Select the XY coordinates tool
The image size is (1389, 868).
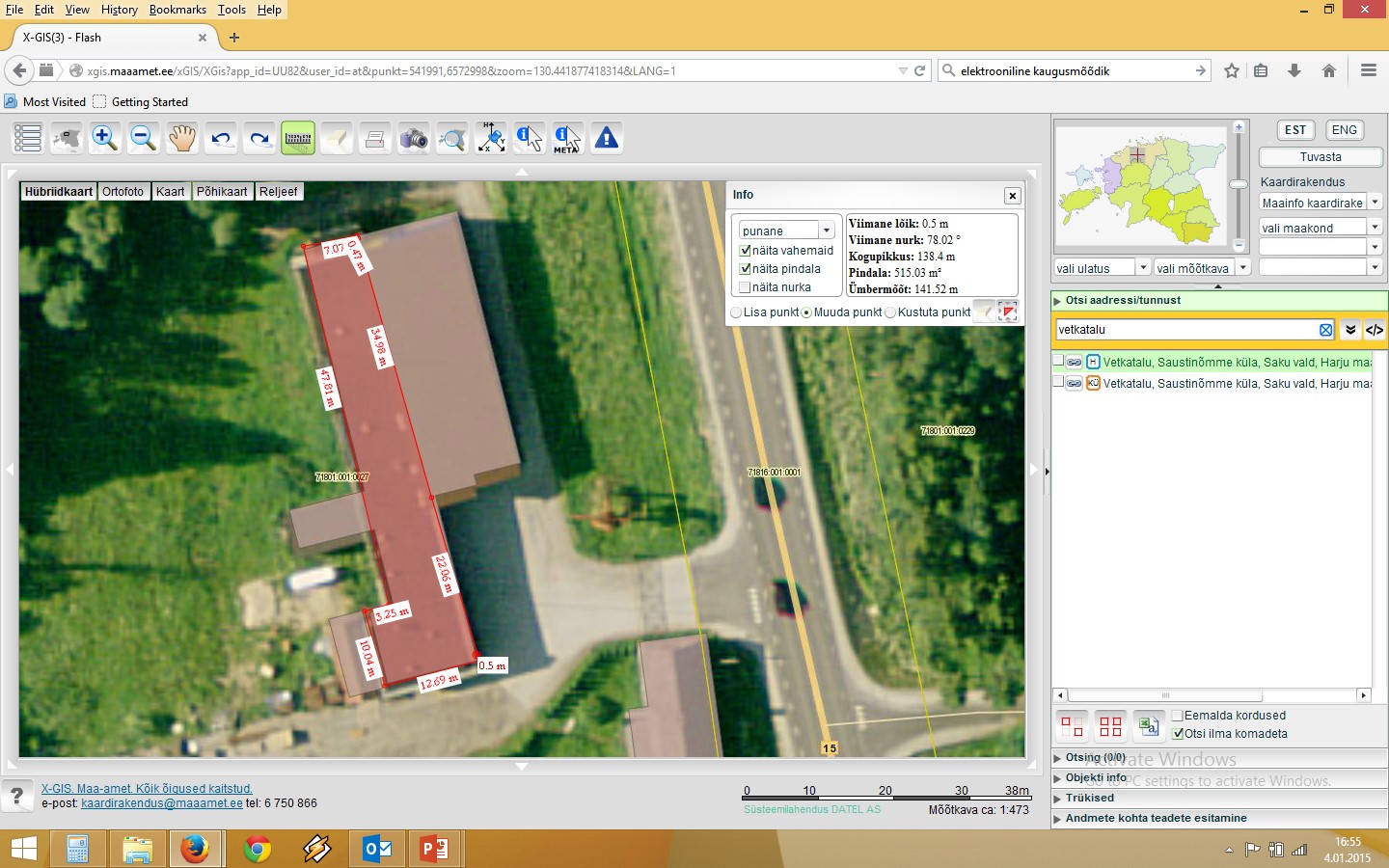491,138
